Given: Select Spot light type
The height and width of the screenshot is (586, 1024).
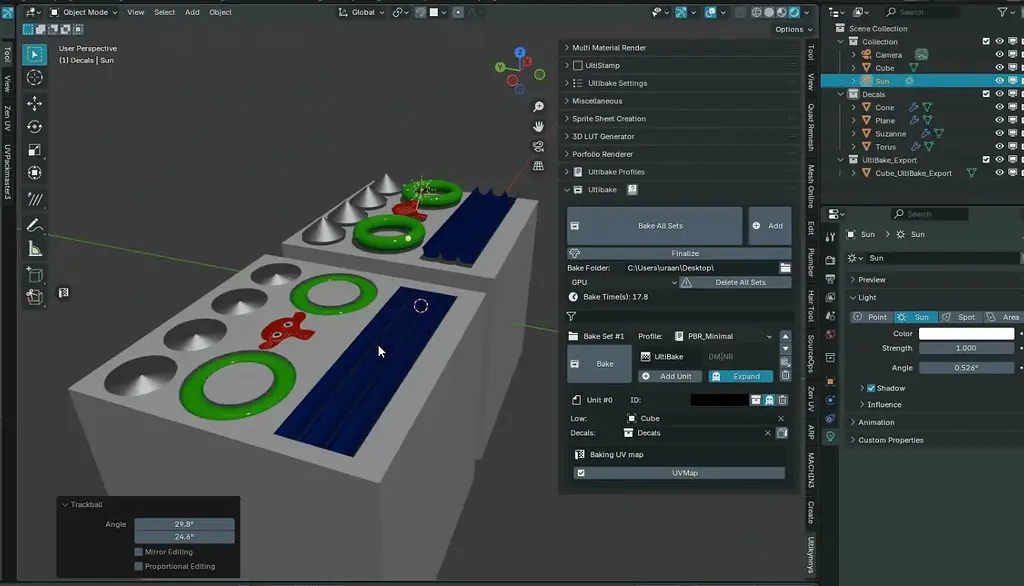Looking at the screenshot, I should click(x=960, y=317).
